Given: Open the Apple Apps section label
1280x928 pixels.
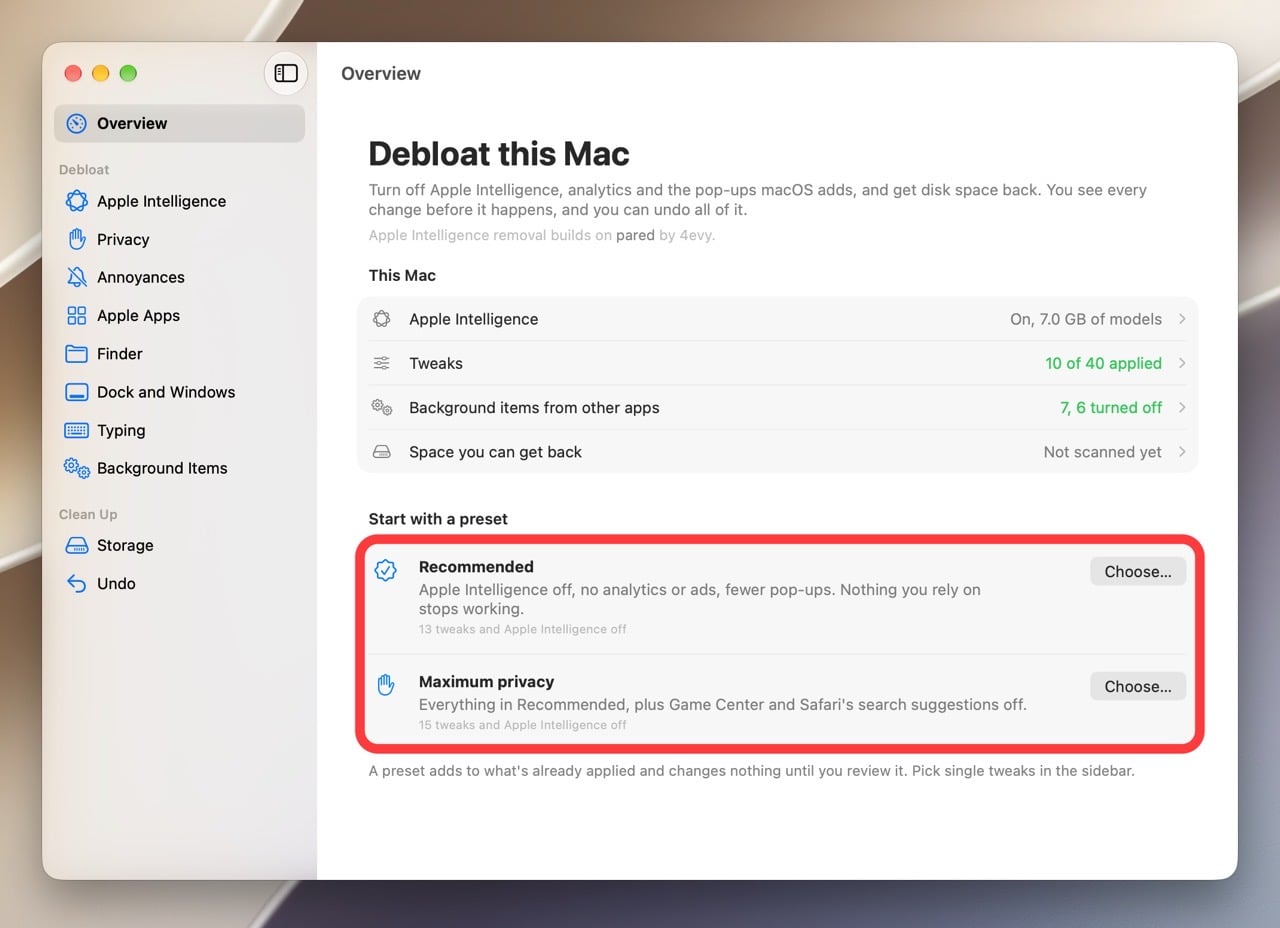Looking at the screenshot, I should pyautogui.click(x=138, y=316).
